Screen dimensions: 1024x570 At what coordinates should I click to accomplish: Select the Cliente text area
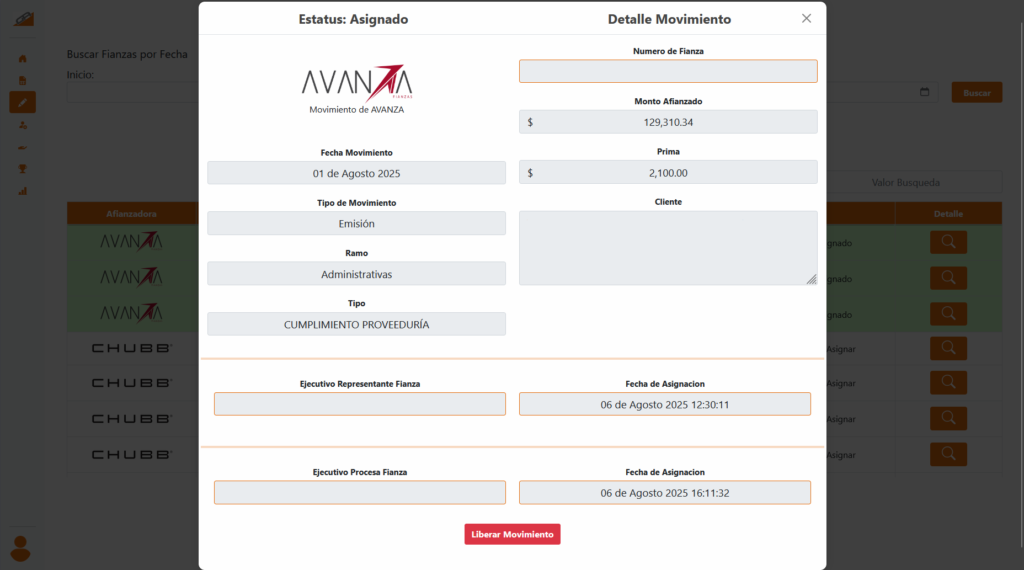click(x=667, y=248)
